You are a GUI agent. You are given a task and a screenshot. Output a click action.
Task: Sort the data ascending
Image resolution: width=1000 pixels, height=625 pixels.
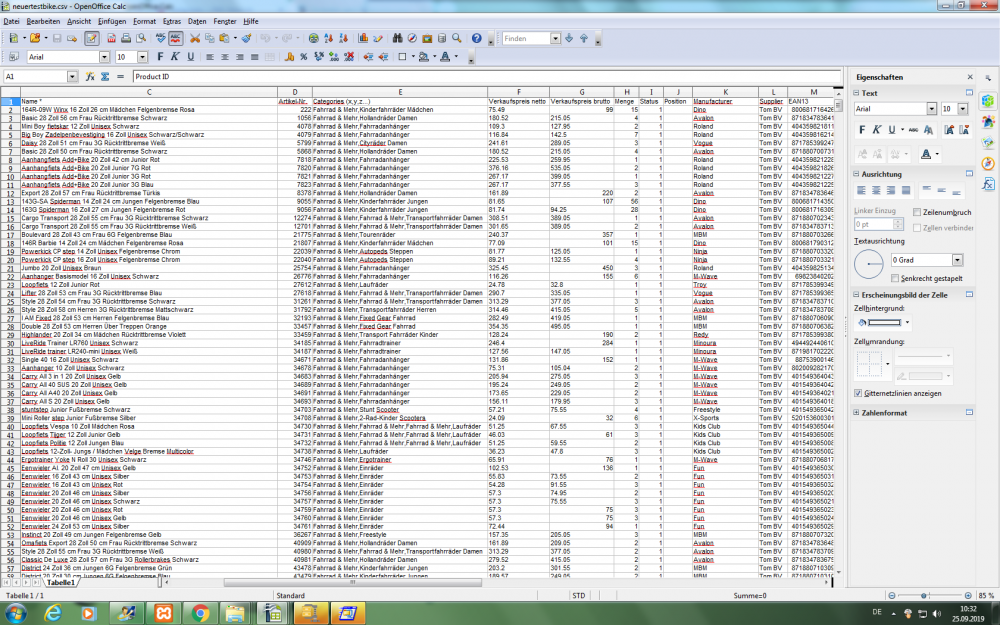(329, 40)
